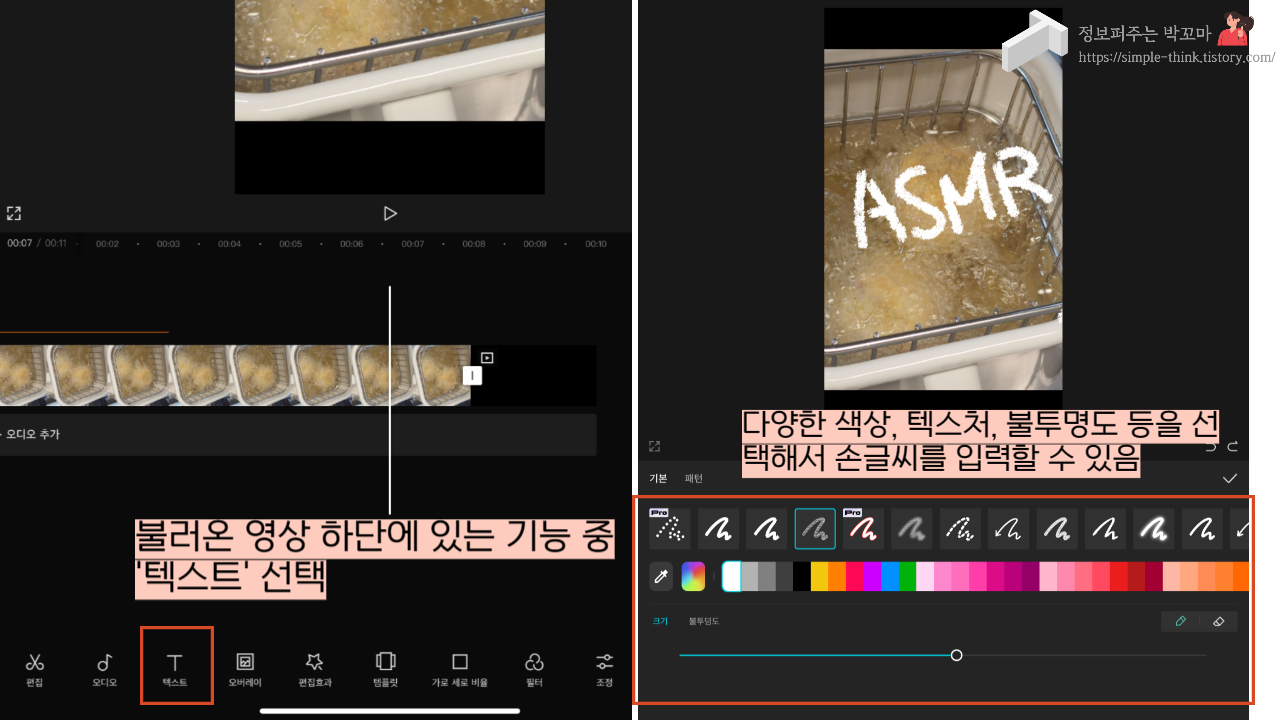Click the 오디오 추가 audio track
The image size is (1280, 720).
[x=298, y=435]
